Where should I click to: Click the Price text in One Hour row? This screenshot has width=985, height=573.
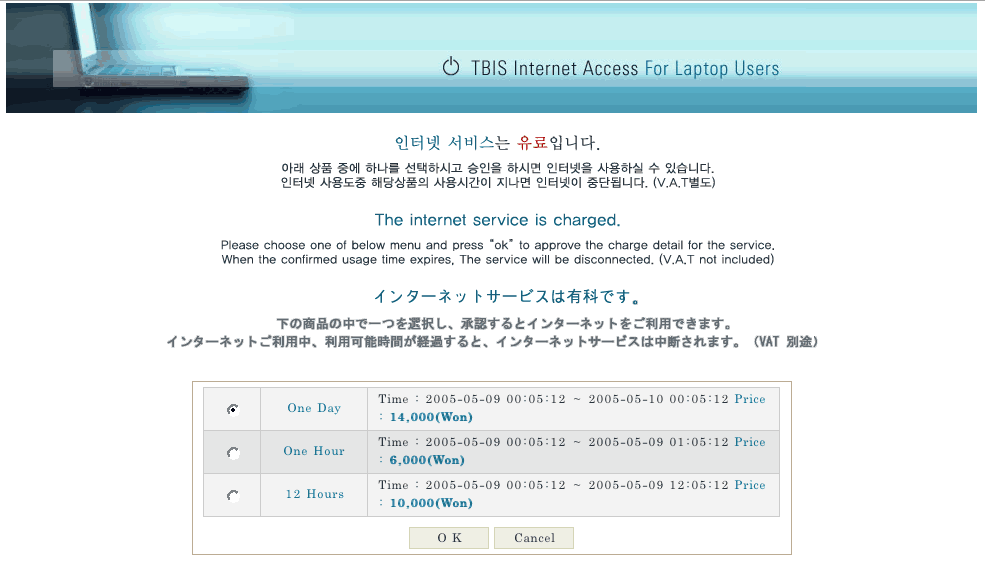click(x=750, y=442)
